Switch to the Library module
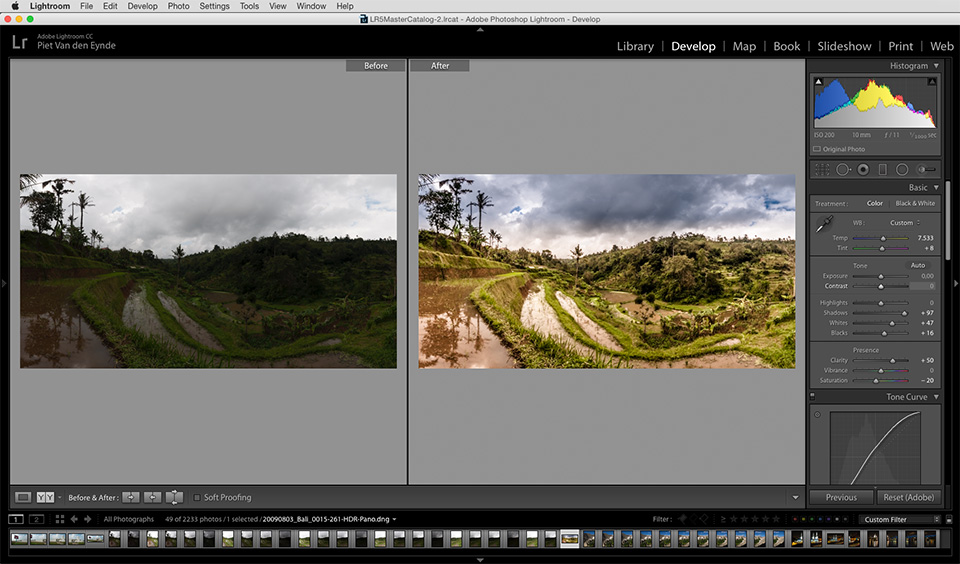This screenshot has width=960, height=564. coord(635,46)
